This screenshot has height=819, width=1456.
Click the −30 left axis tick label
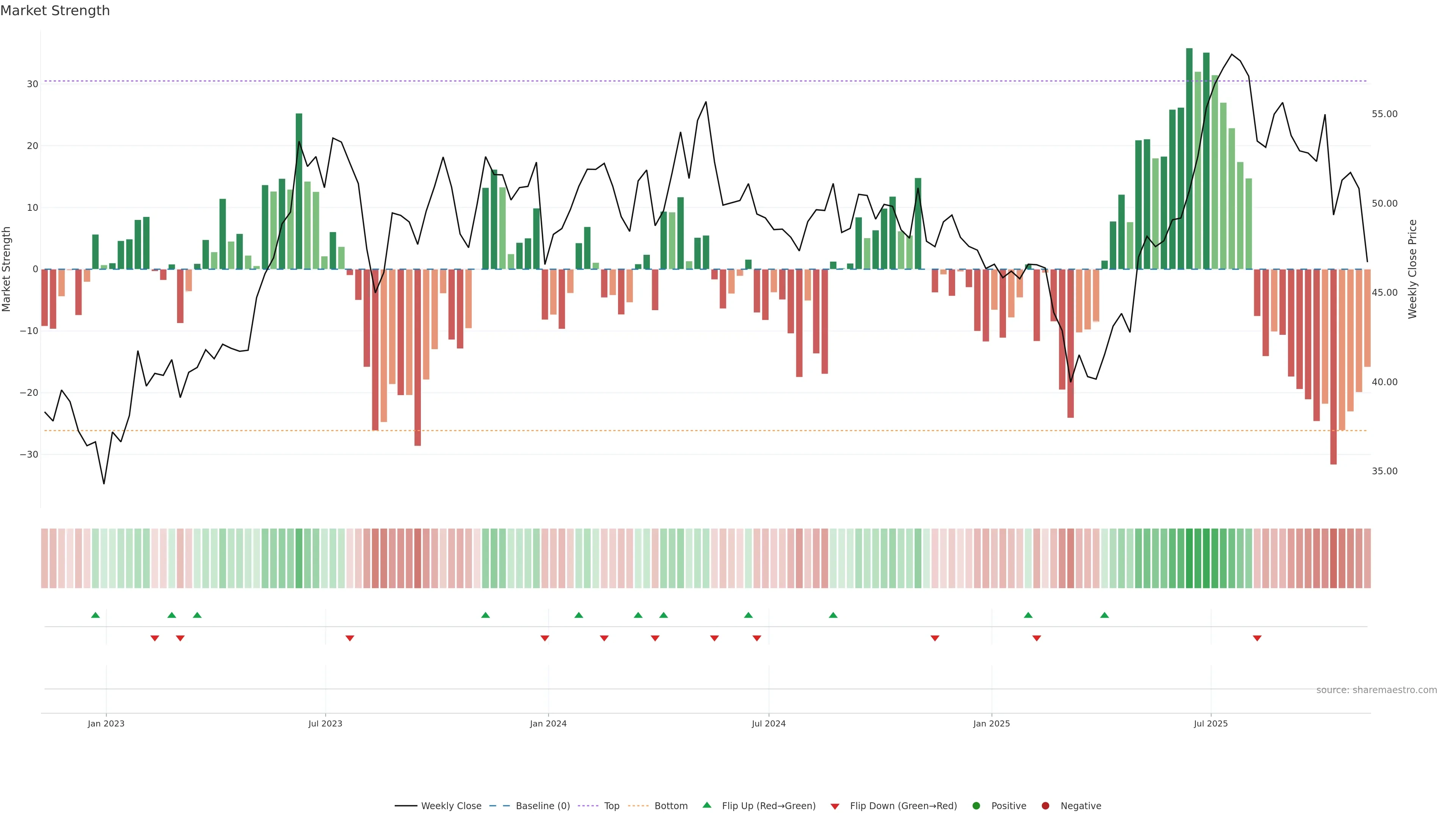[x=29, y=455]
